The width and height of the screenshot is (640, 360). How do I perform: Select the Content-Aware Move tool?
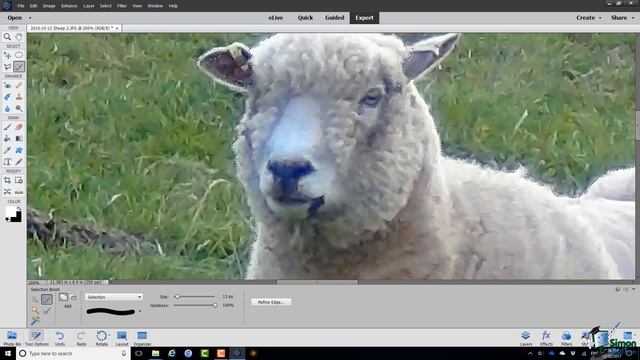pos(7,192)
